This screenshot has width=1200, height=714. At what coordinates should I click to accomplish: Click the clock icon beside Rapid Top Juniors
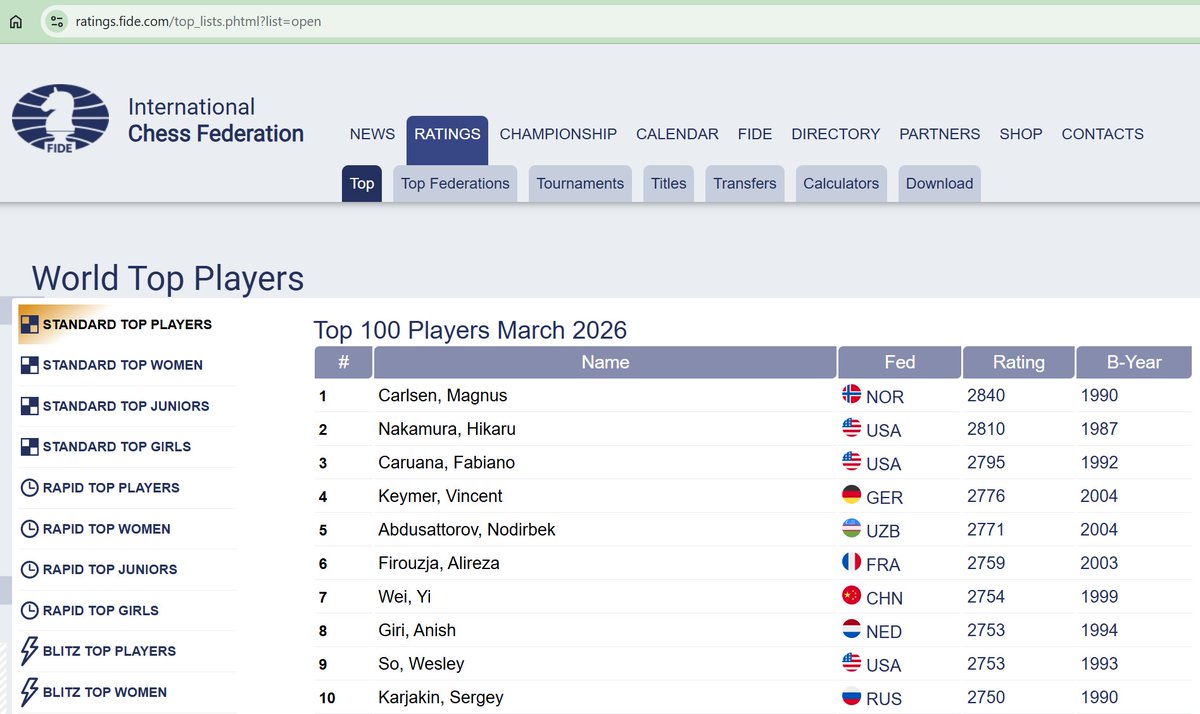(30, 569)
